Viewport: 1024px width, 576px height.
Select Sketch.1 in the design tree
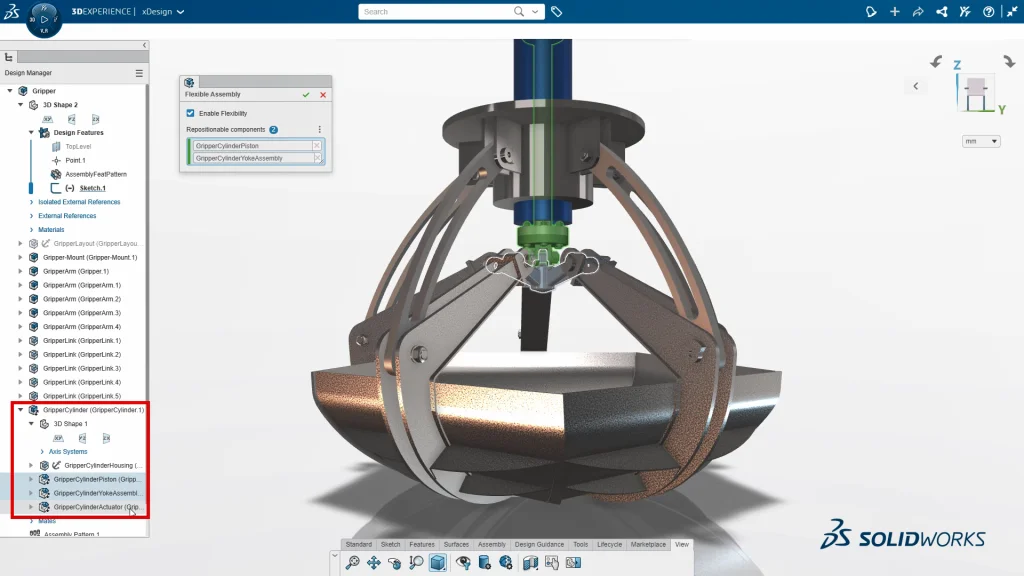[92, 188]
